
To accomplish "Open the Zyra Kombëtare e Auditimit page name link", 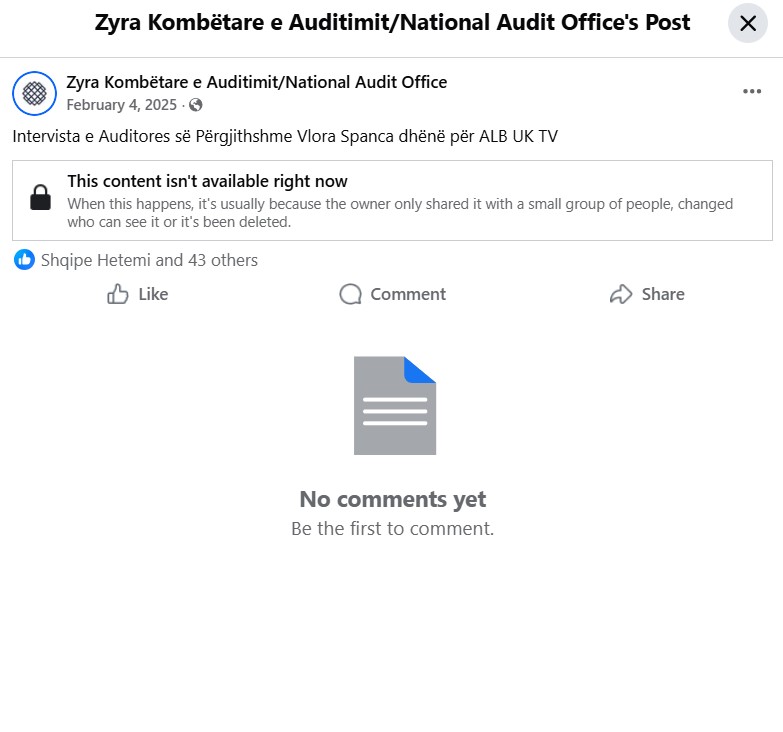I will coord(256,82).
